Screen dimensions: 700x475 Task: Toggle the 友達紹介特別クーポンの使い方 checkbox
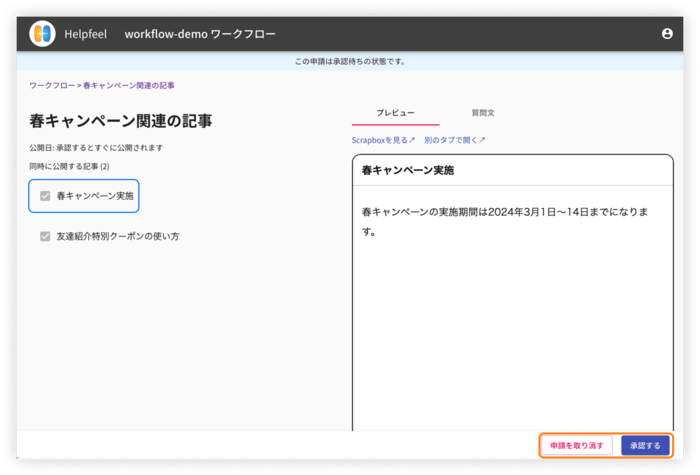click(x=45, y=236)
